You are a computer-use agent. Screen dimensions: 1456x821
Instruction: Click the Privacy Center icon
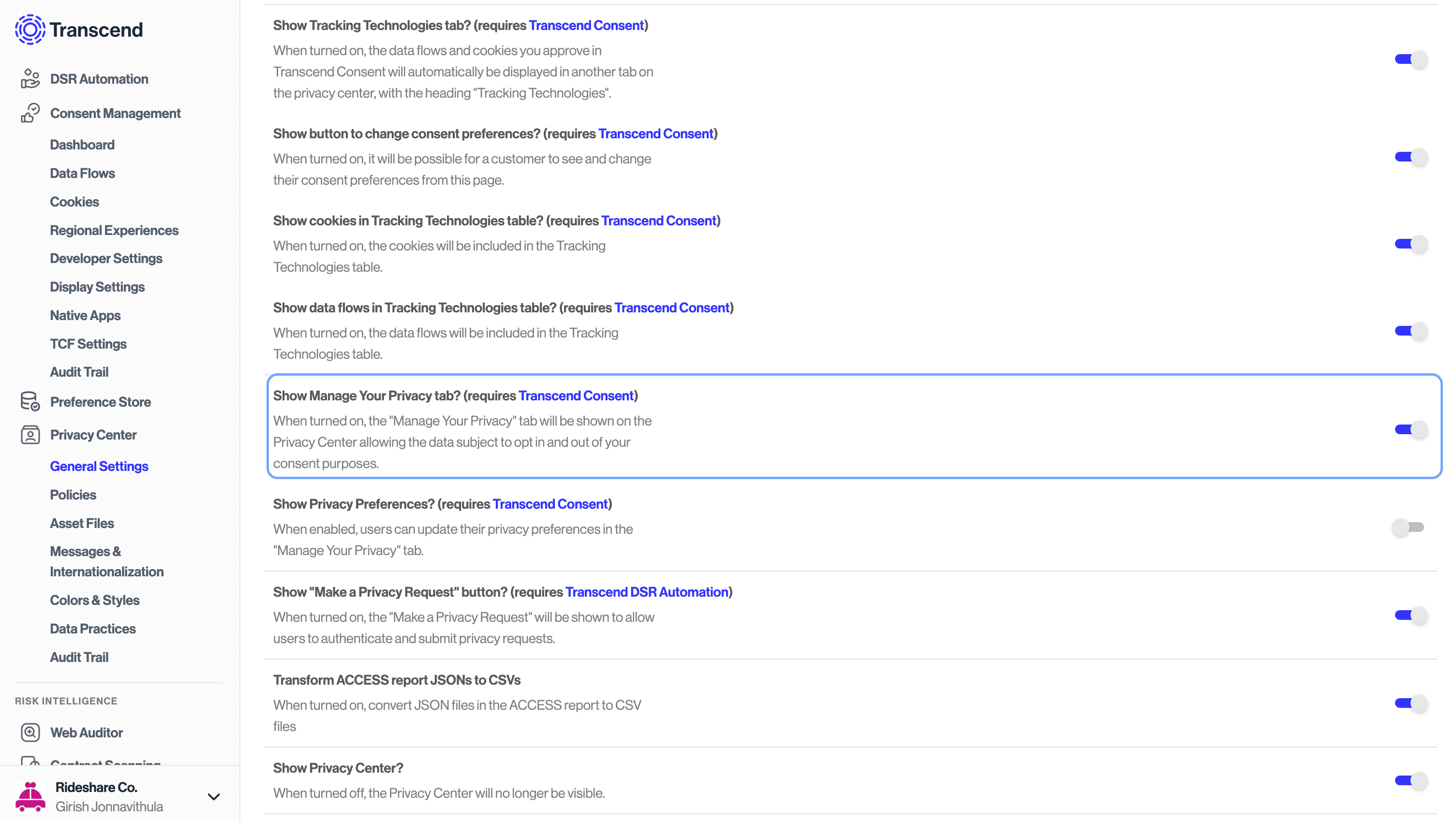(30, 435)
